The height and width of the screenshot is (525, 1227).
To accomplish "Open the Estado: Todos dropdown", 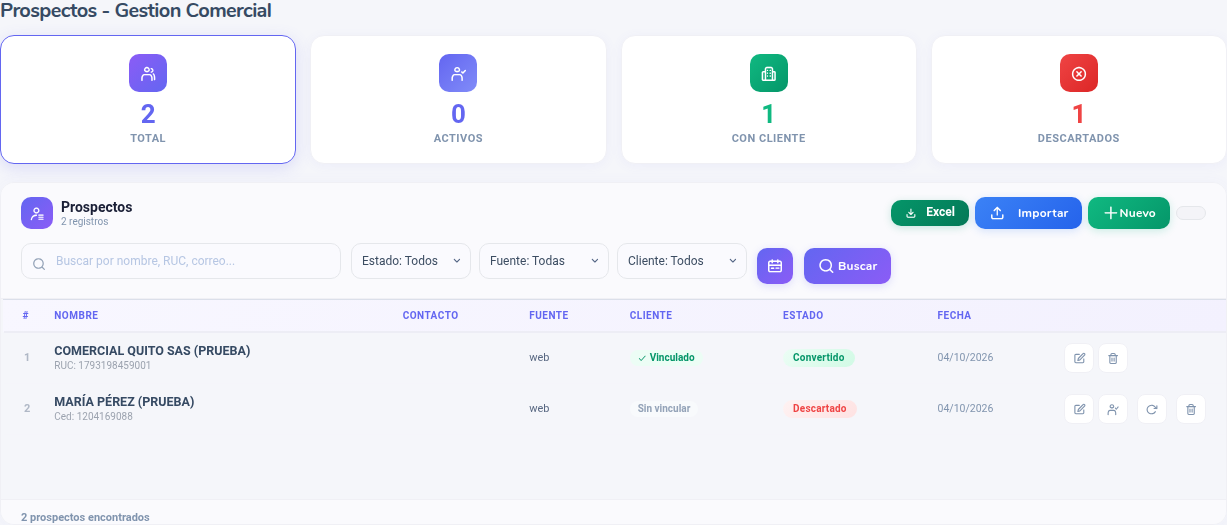I will coord(411,261).
